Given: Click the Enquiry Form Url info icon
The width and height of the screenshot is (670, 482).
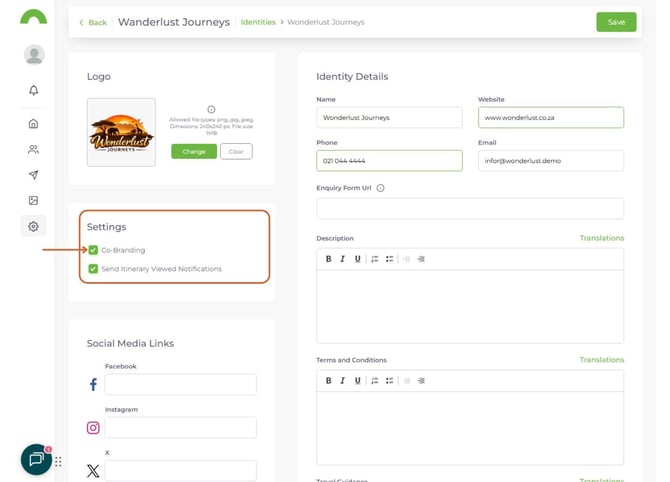Looking at the screenshot, I should (381, 188).
